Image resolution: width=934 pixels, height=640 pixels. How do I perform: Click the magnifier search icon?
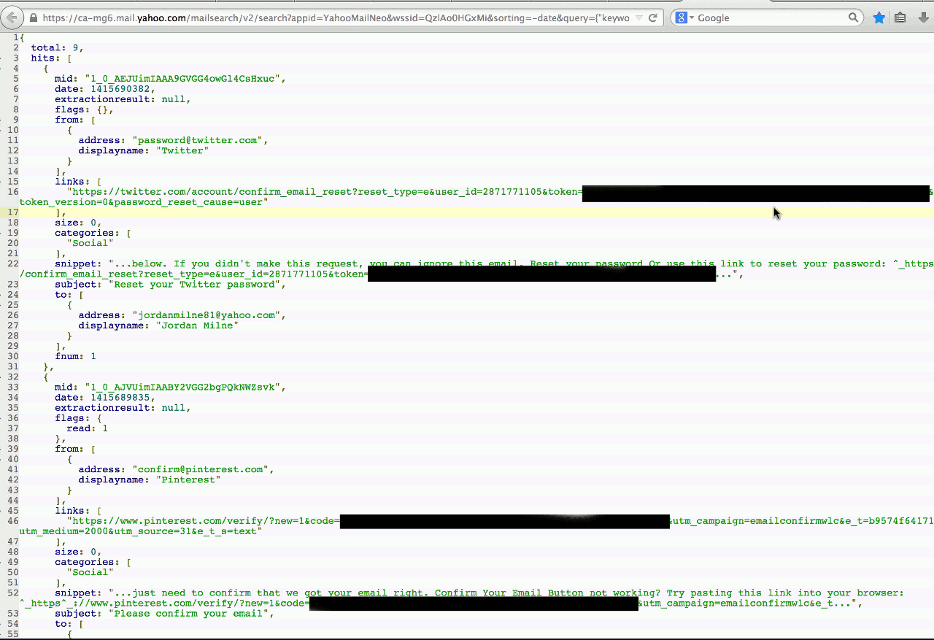[853, 18]
